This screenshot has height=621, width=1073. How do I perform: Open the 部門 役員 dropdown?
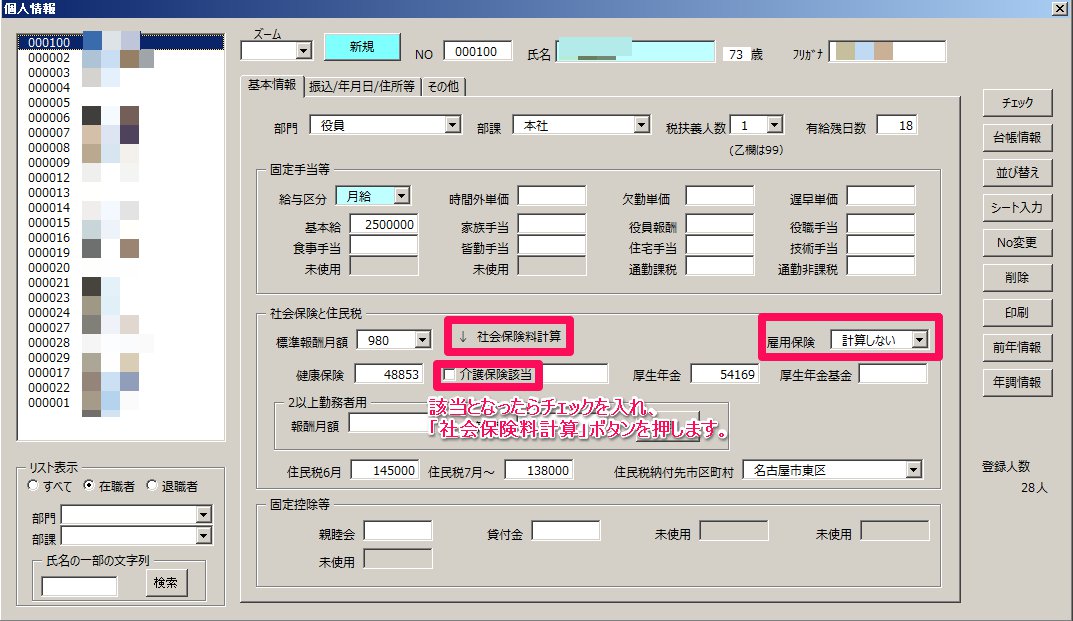pyautogui.click(x=452, y=125)
